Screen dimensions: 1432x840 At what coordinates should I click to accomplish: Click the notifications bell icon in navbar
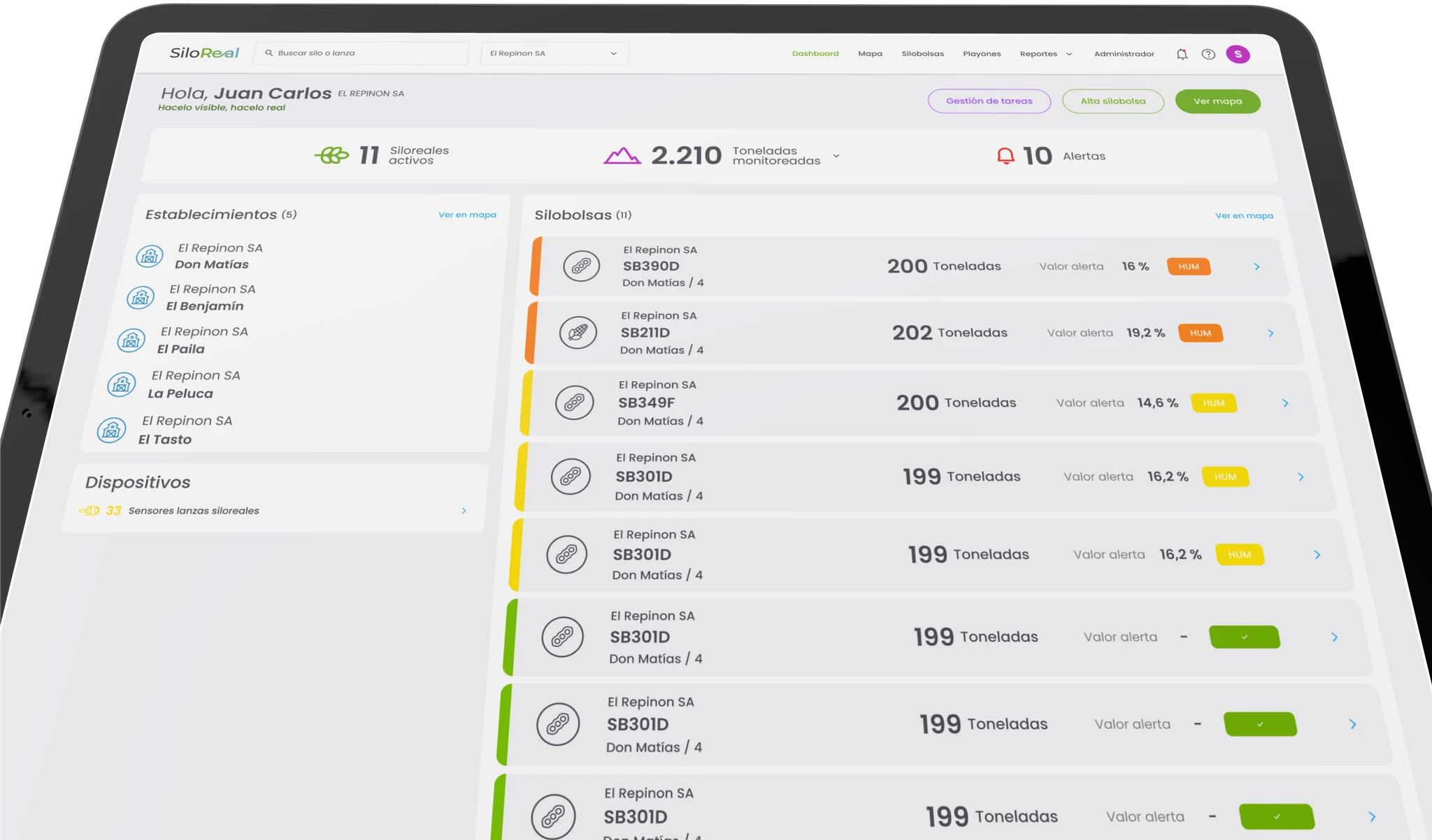(1182, 54)
